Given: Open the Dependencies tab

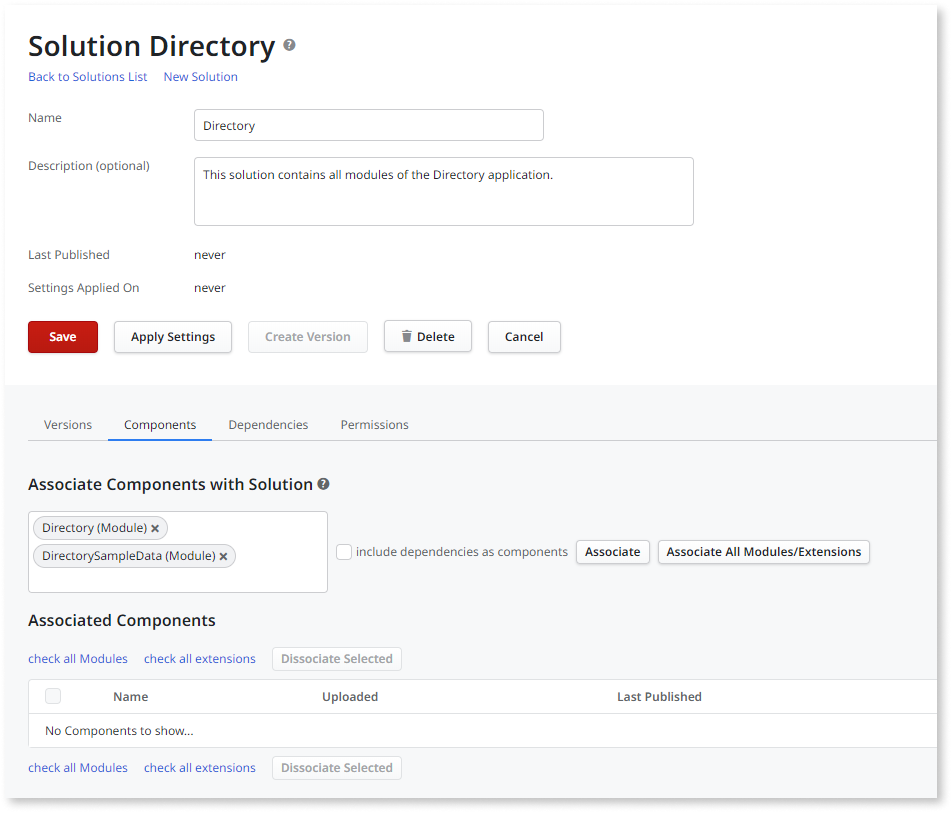Looking at the screenshot, I should [x=268, y=424].
